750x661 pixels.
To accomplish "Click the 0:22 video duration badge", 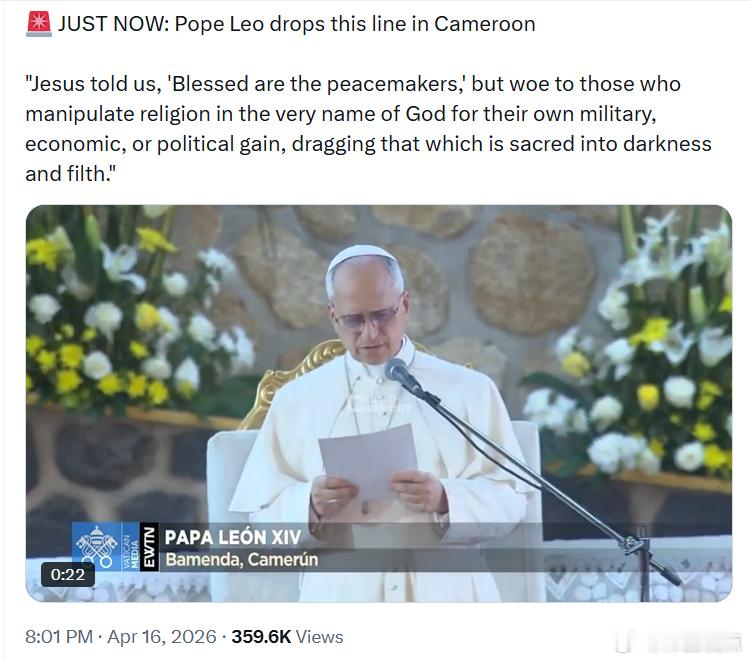I will tap(68, 574).
